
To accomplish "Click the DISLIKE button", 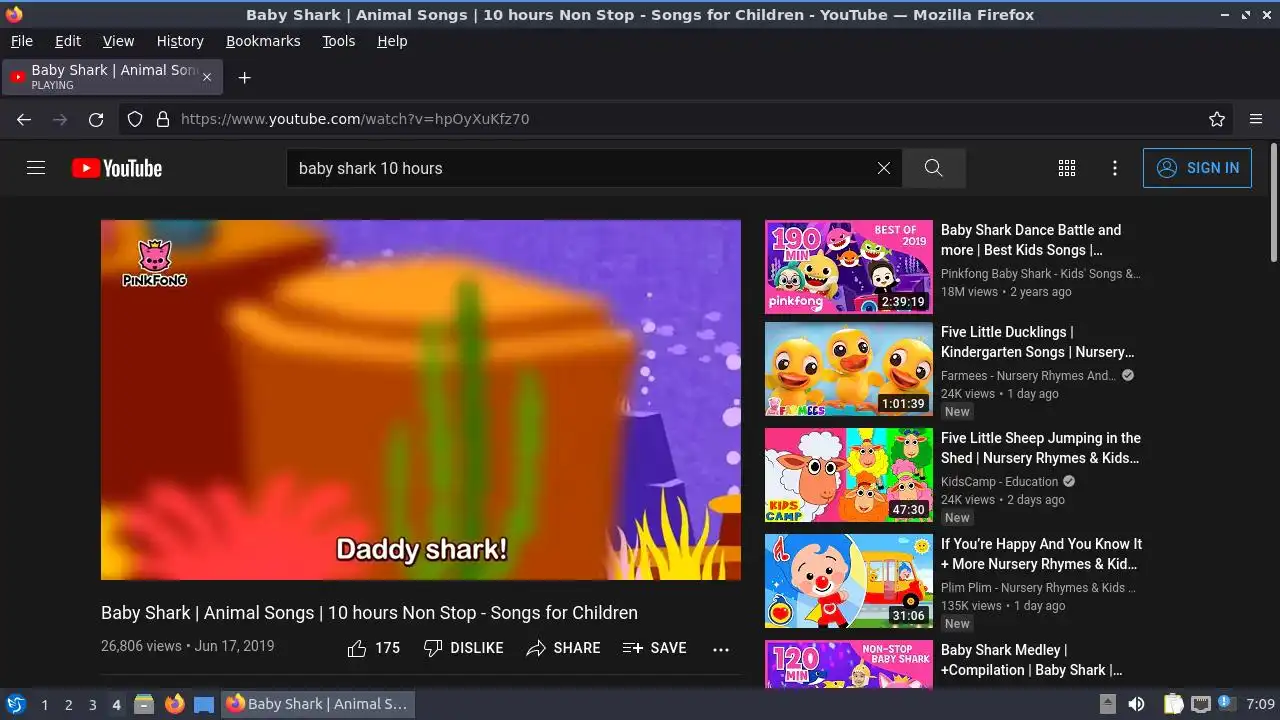I will pos(464,648).
